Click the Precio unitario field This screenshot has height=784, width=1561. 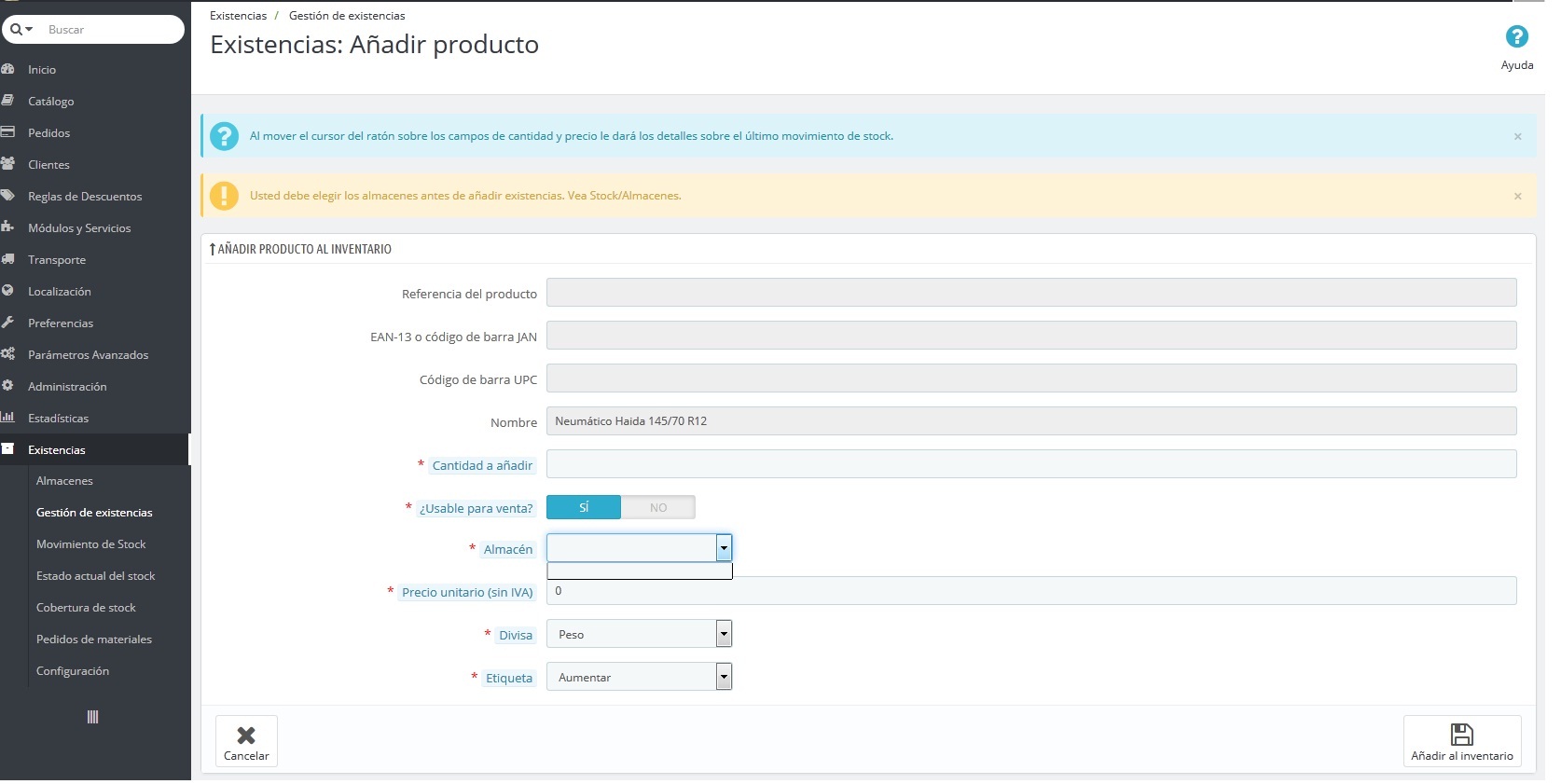tap(1031, 591)
